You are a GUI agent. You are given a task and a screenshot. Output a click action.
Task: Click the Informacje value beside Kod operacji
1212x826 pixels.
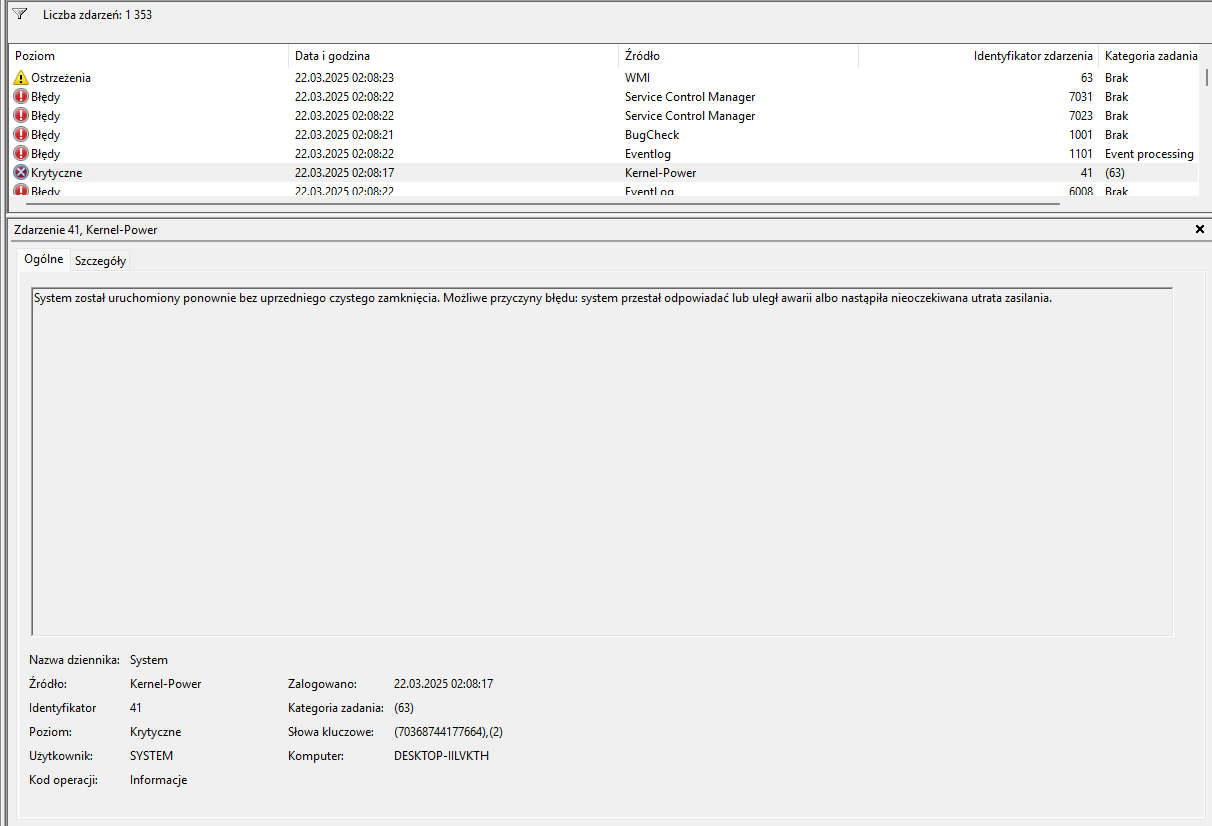pos(158,780)
